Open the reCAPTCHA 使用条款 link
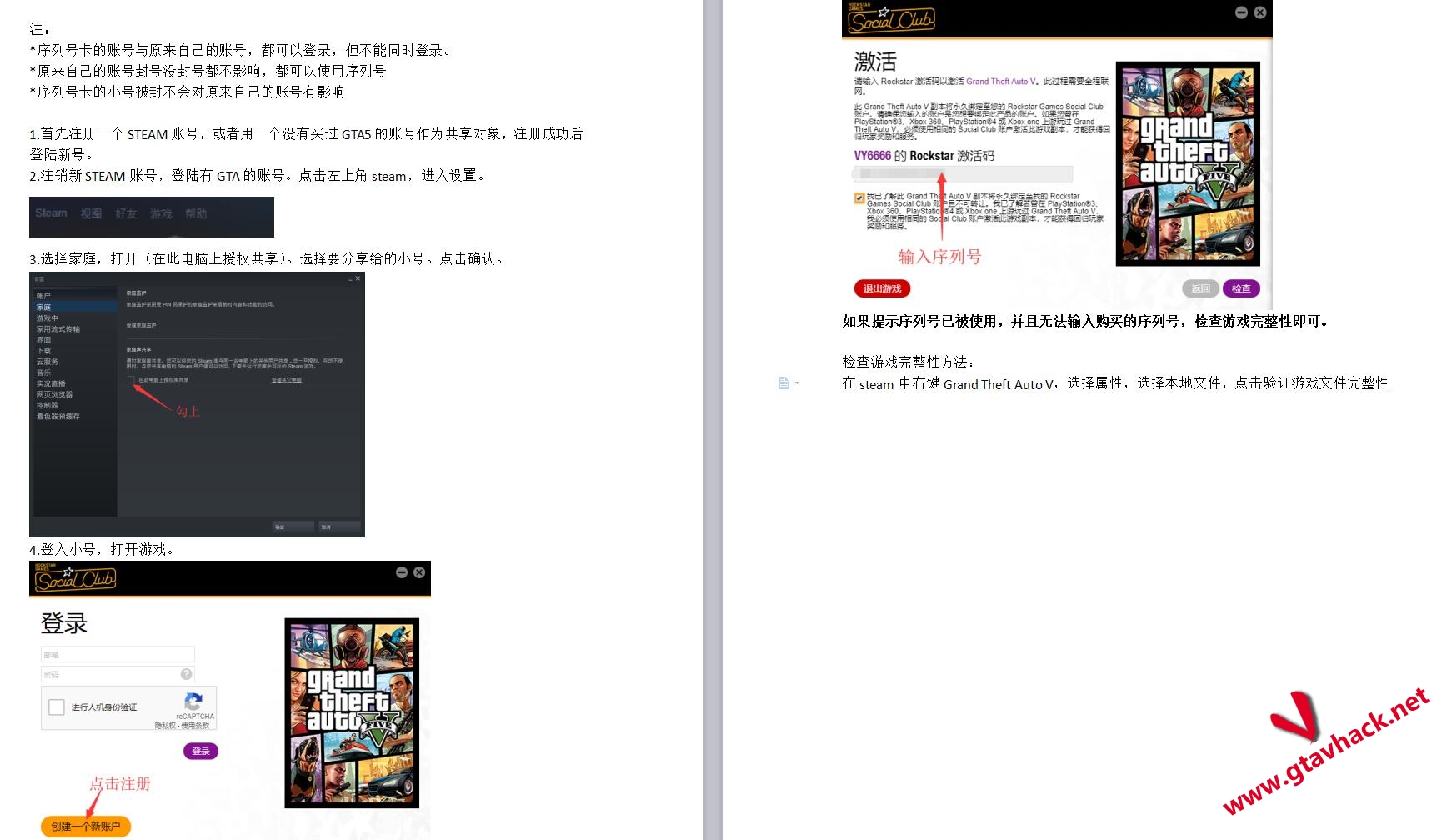 point(195,725)
